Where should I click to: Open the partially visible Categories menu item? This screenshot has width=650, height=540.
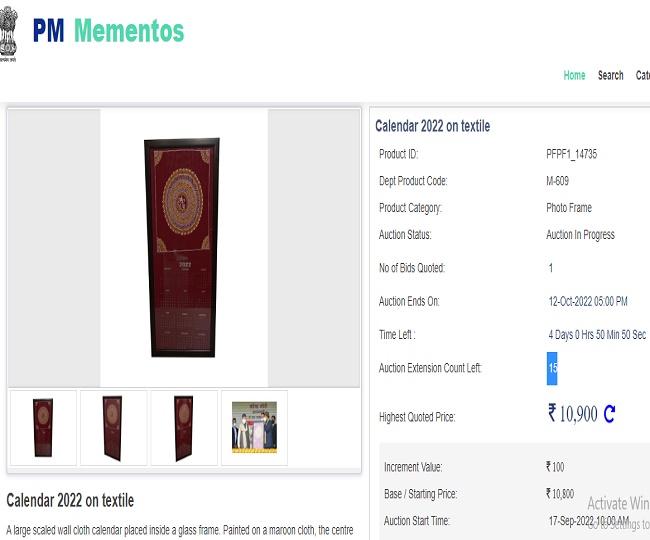click(643, 75)
